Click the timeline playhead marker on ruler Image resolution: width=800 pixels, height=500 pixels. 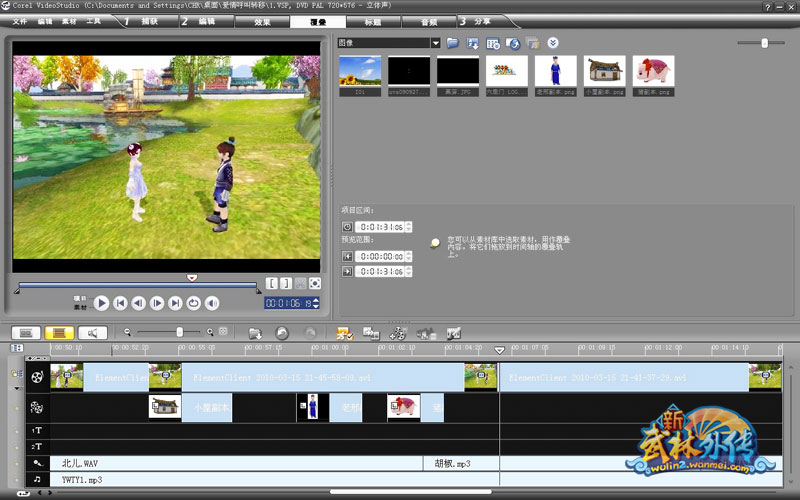pos(499,350)
